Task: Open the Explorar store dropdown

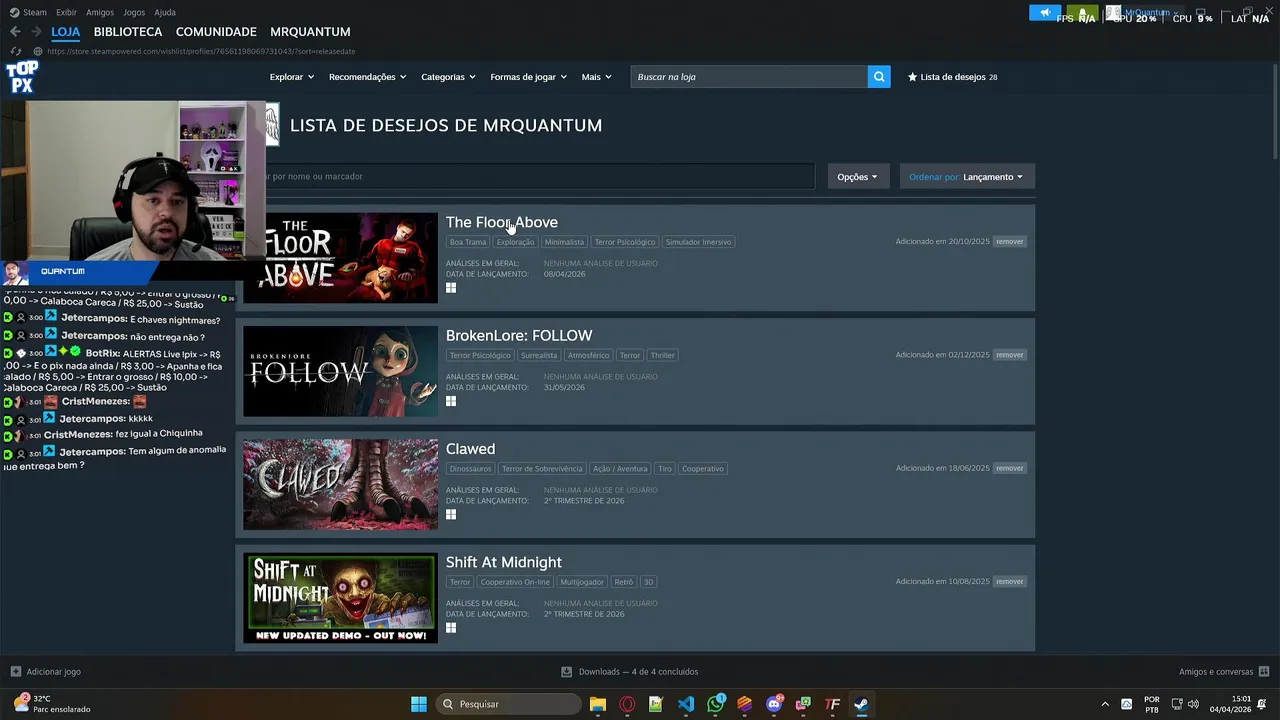Action: (292, 77)
